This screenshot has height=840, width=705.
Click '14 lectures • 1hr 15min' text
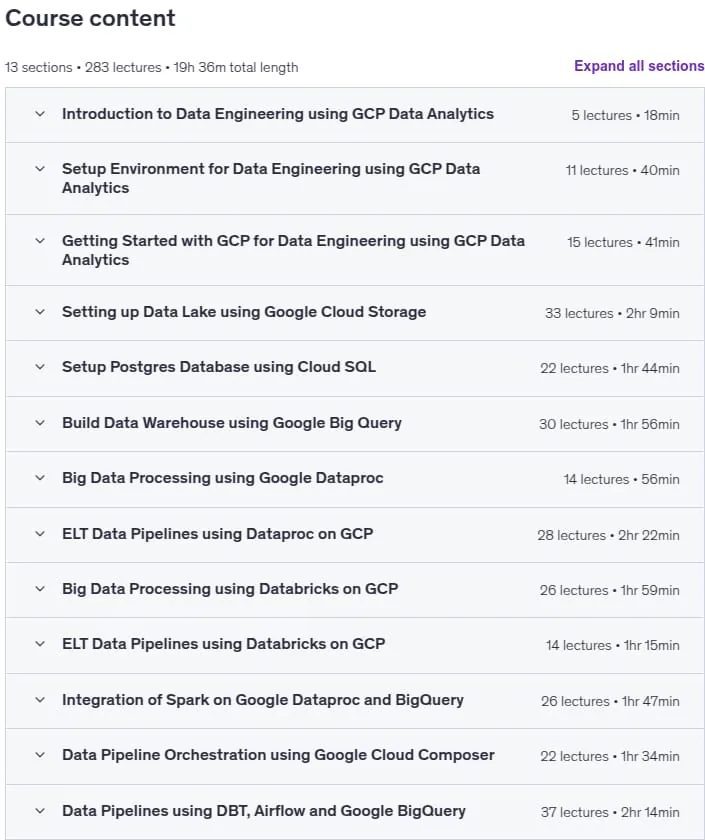(613, 646)
